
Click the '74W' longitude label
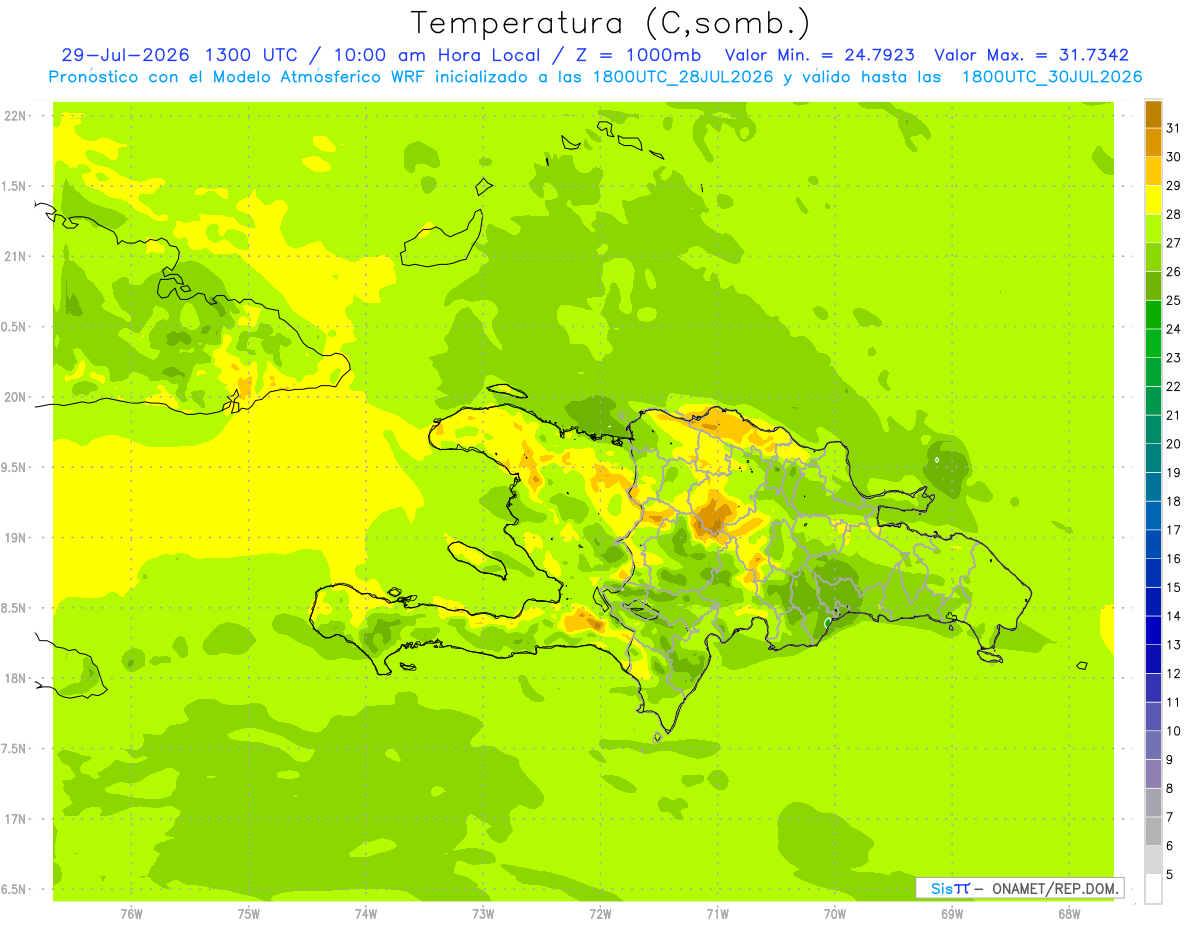366,914
